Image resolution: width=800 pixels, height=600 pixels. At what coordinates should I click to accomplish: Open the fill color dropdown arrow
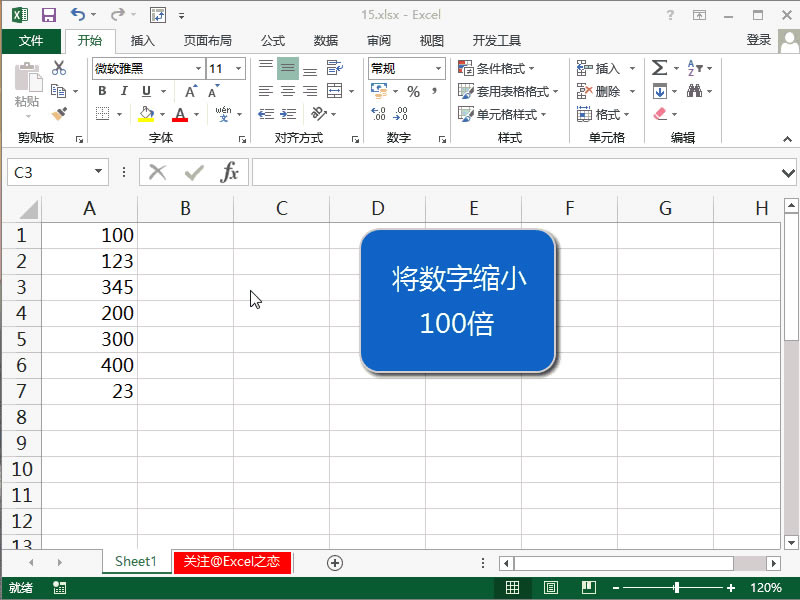(x=162, y=113)
